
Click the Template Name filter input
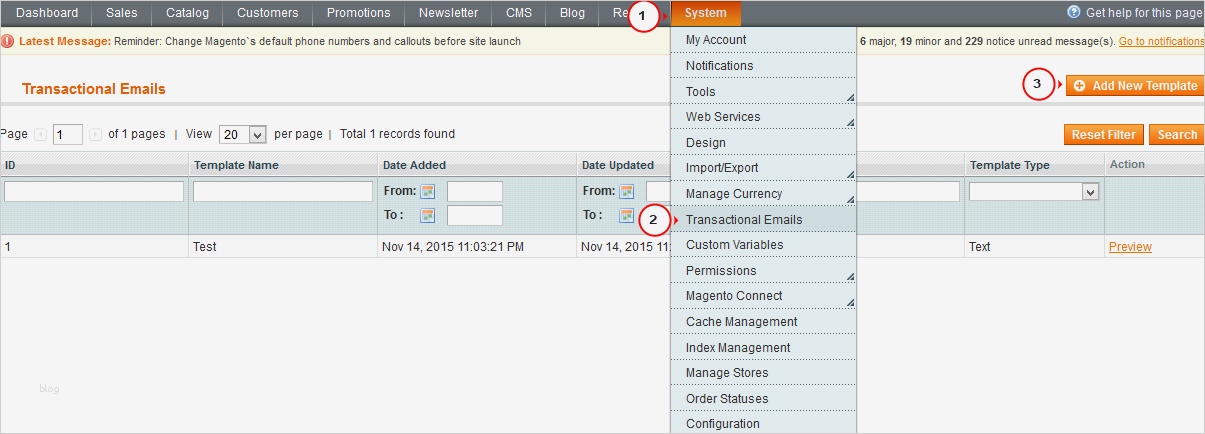[283, 191]
